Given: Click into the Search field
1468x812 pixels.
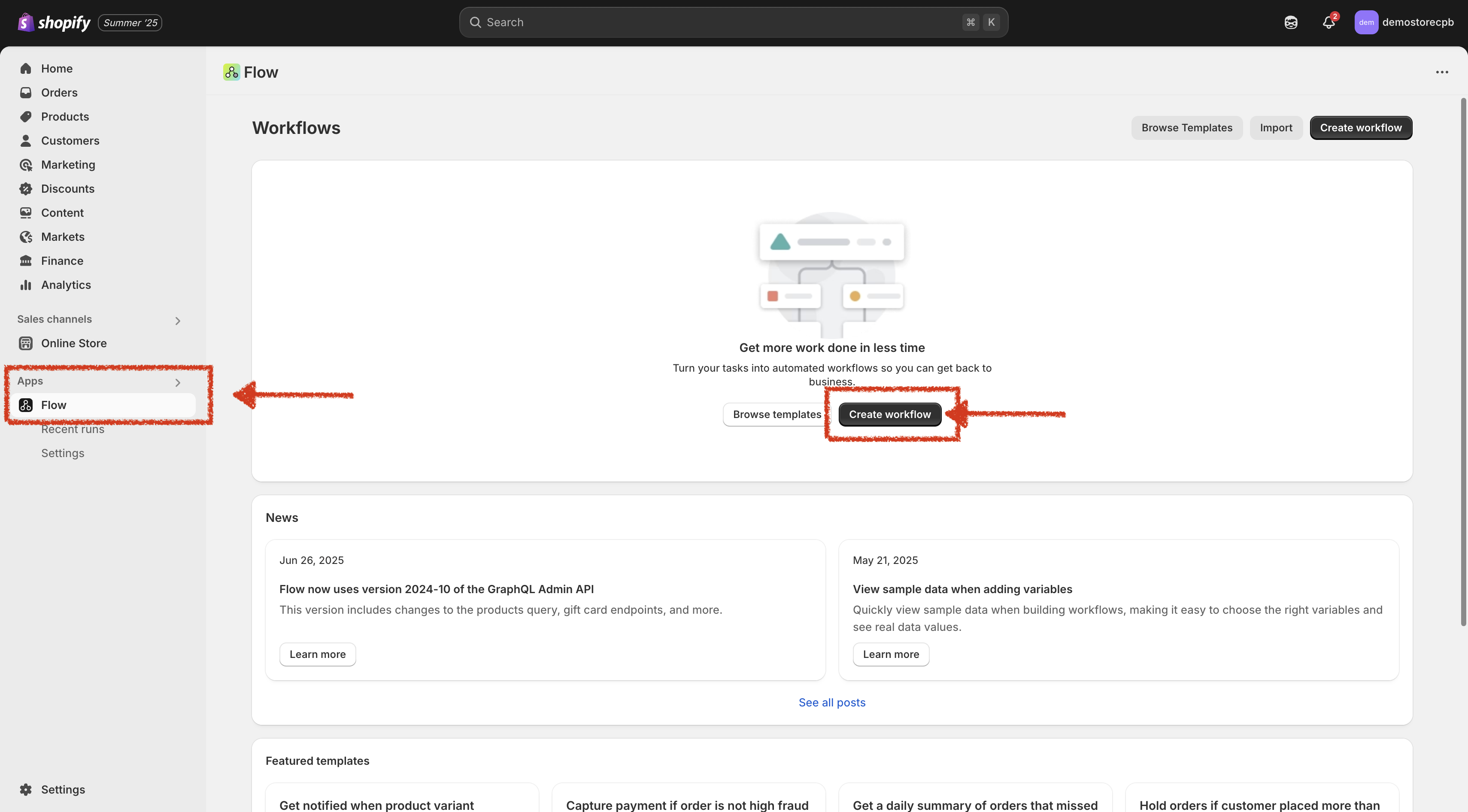Looking at the screenshot, I should pos(734,22).
